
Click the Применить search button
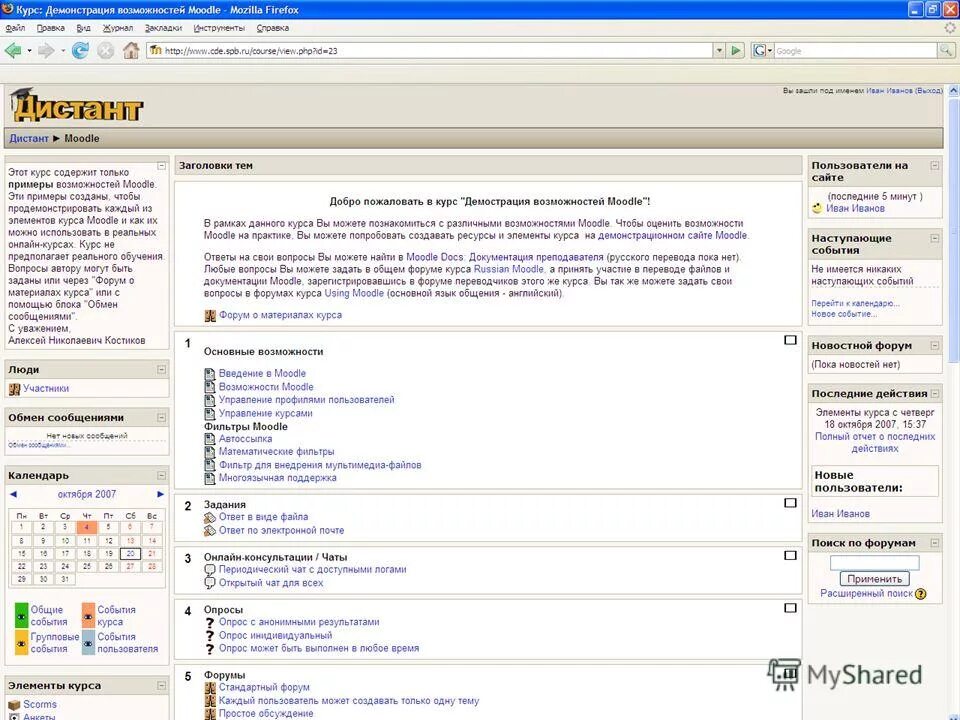pos(874,579)
